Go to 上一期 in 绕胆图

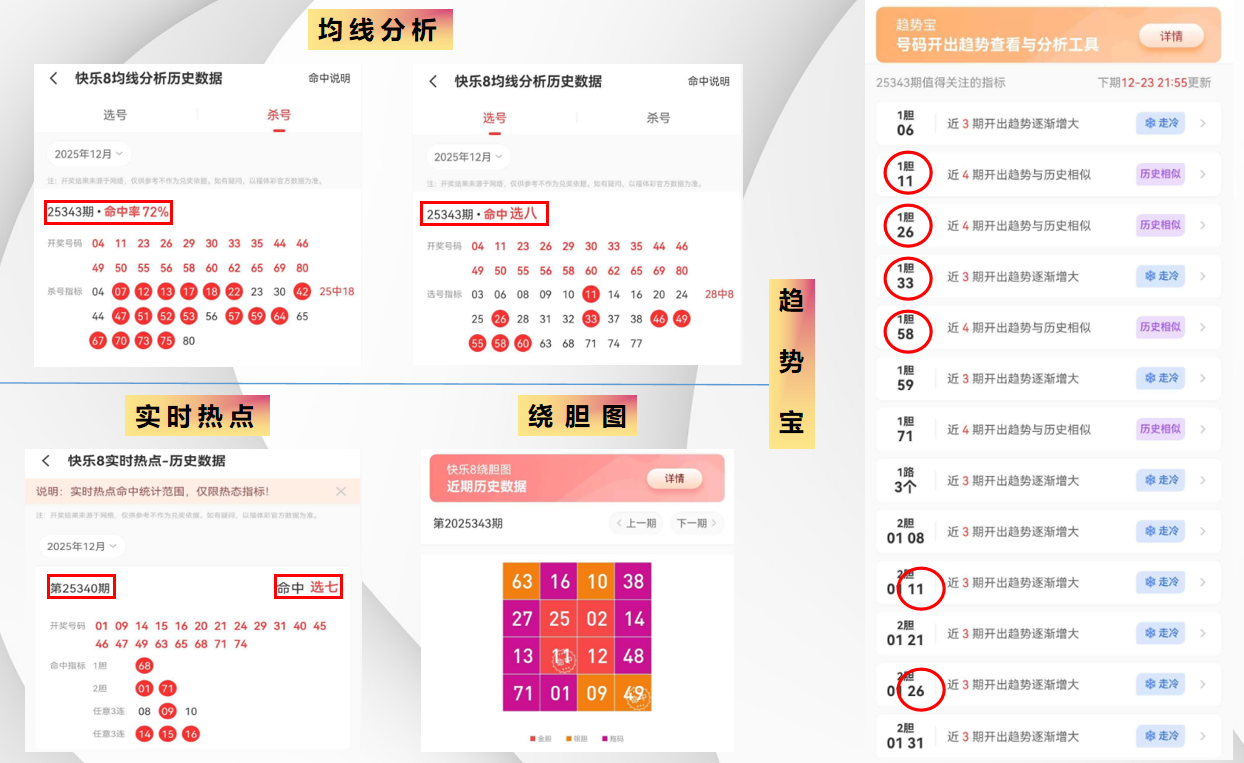point(636,523)
